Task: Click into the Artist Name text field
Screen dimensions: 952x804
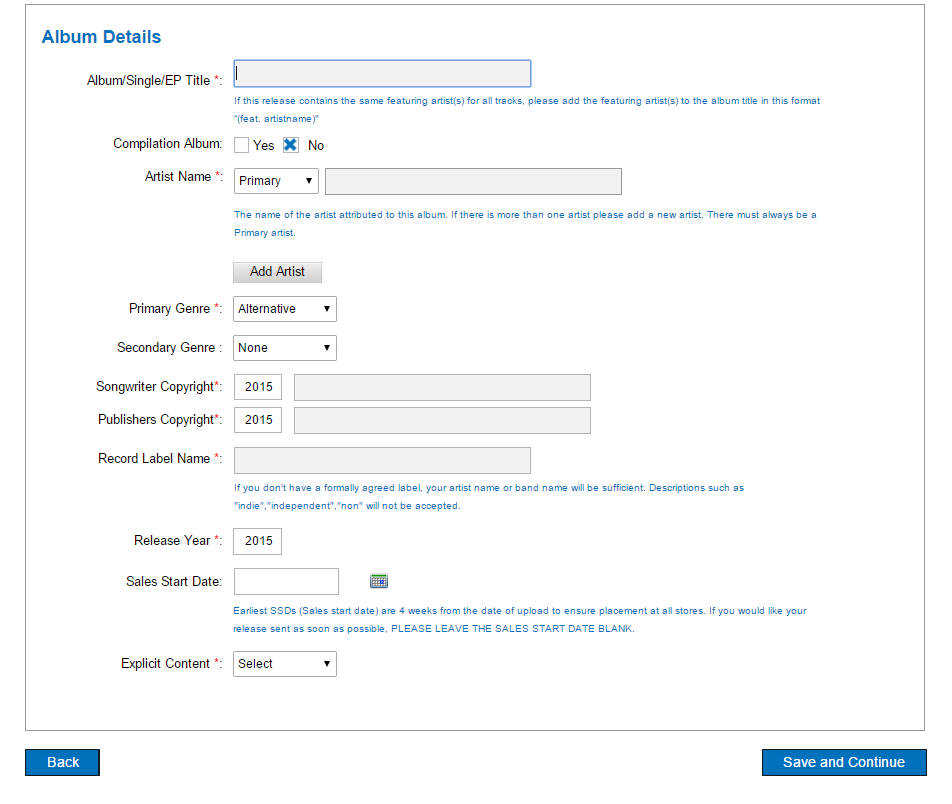Action: [x=473, y=181]
